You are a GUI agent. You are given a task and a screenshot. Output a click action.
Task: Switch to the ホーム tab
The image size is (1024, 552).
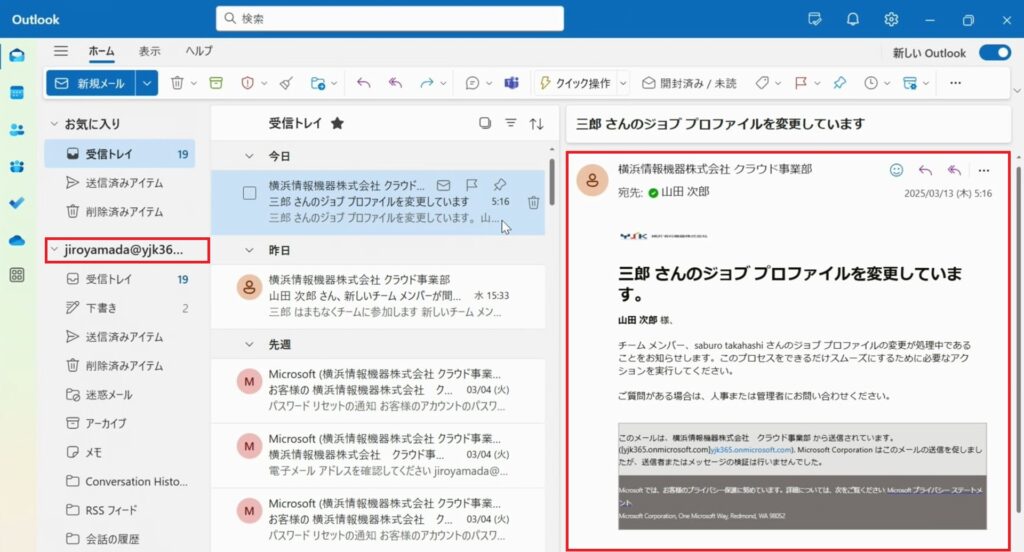pos(101,51)
